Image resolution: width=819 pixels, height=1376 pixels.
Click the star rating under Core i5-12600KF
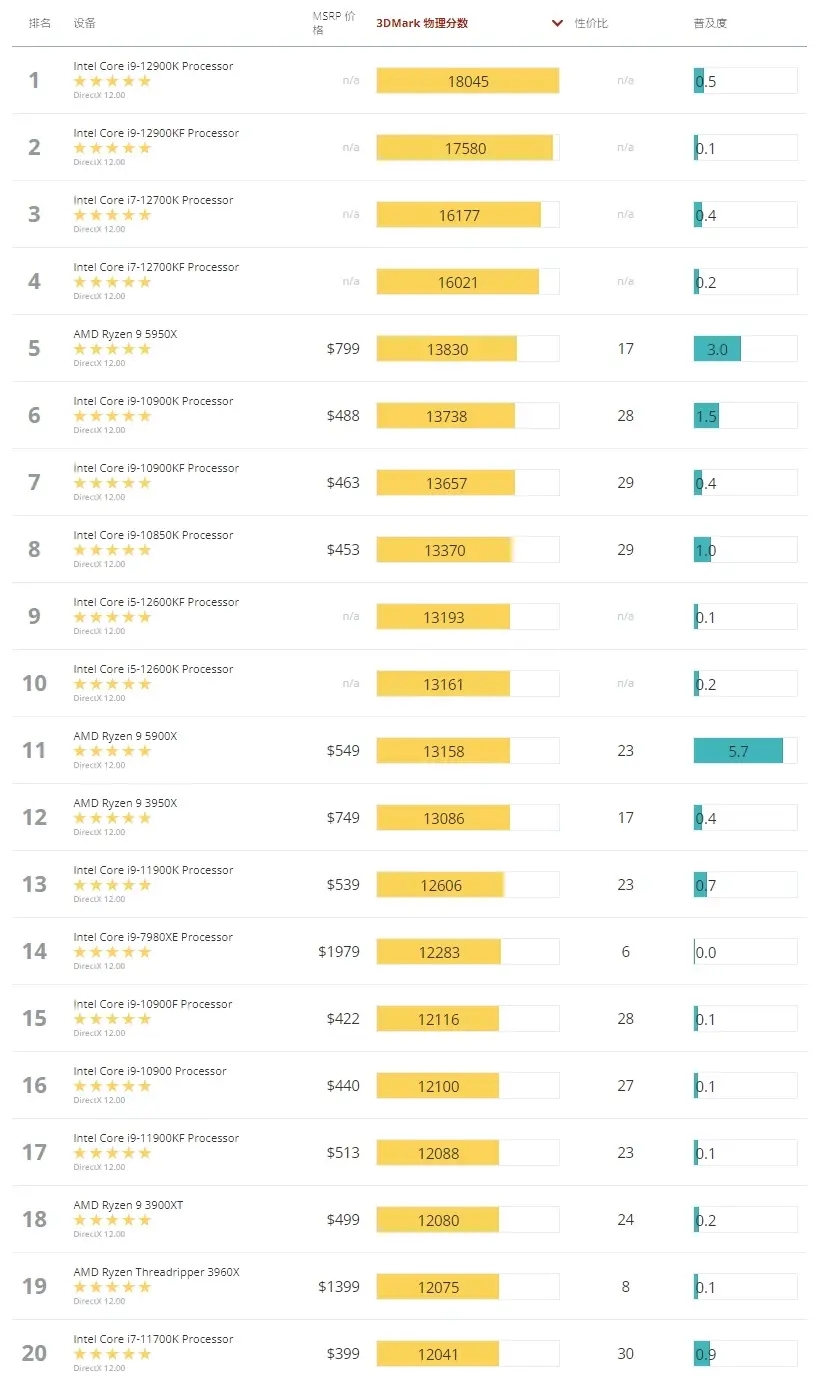click(x=112, y=617)
